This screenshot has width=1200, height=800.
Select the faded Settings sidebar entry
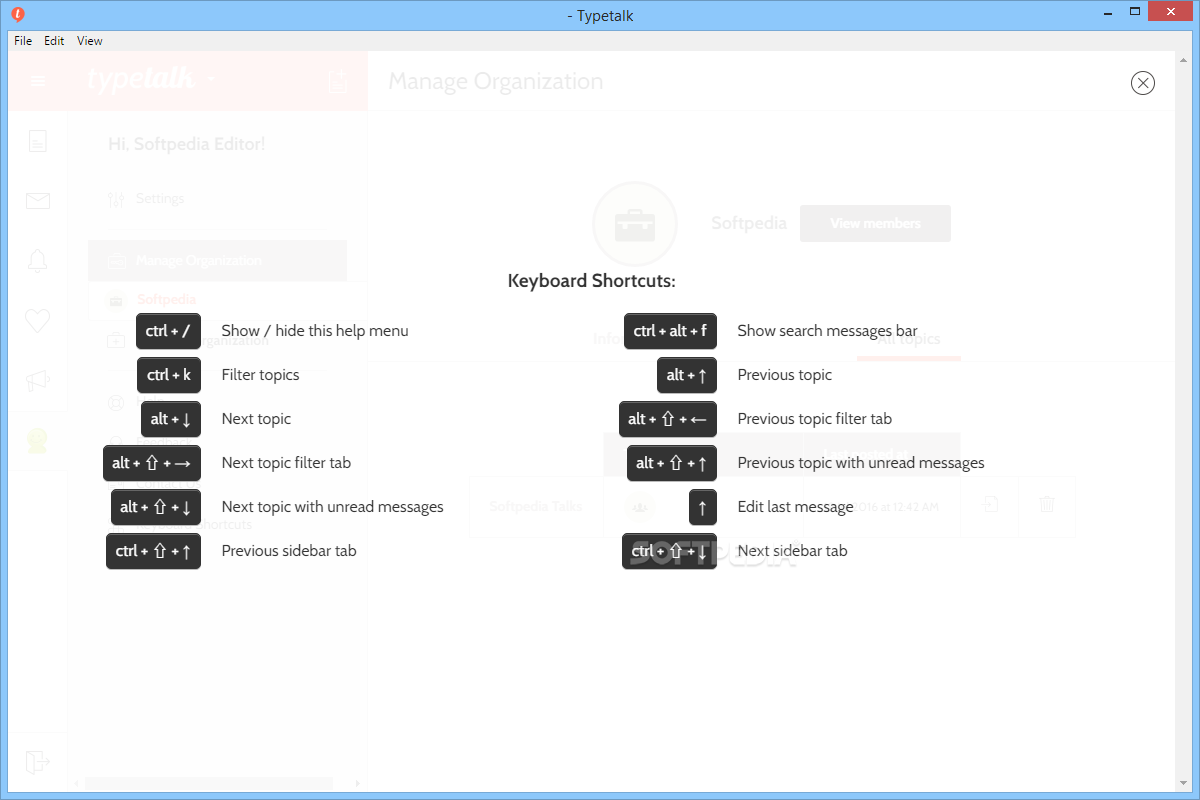point(160,199)
